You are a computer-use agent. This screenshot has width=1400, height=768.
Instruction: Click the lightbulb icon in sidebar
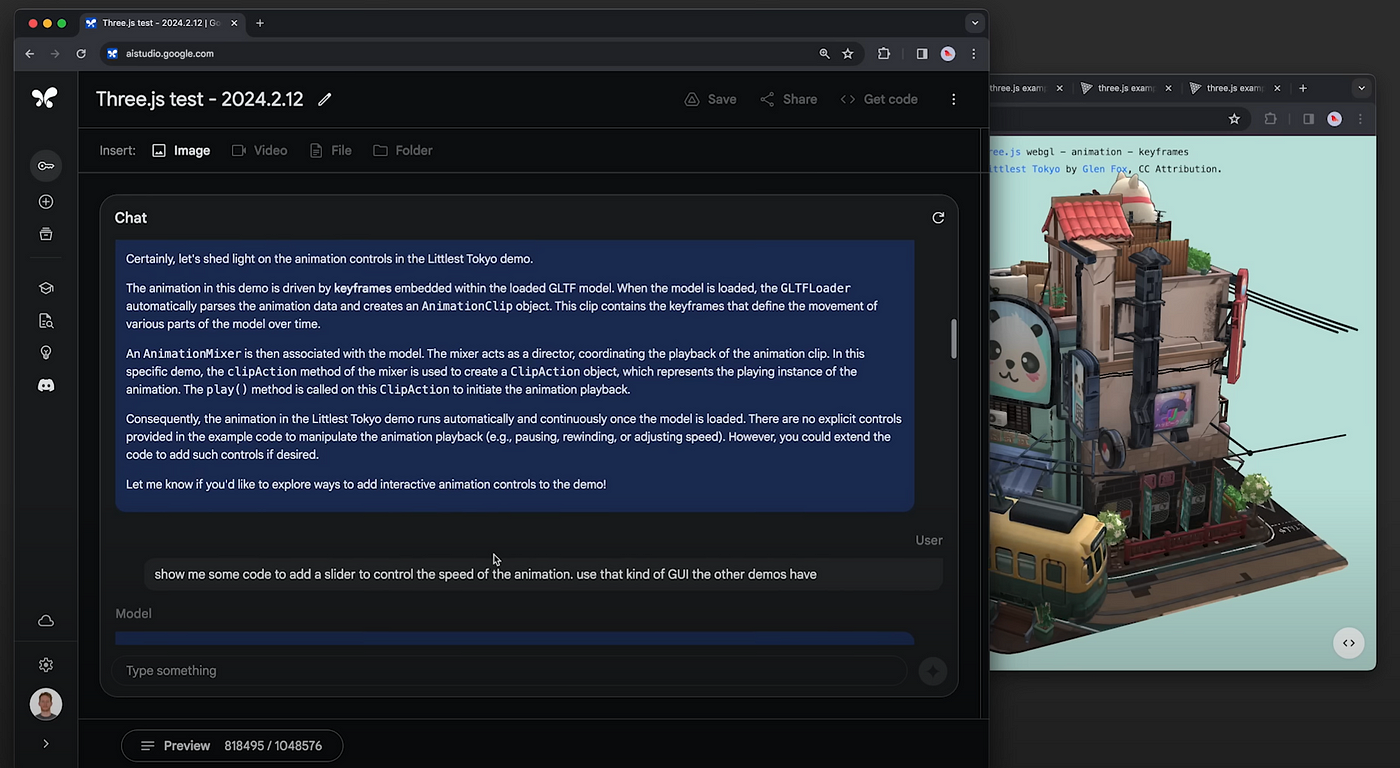(46, 353)
